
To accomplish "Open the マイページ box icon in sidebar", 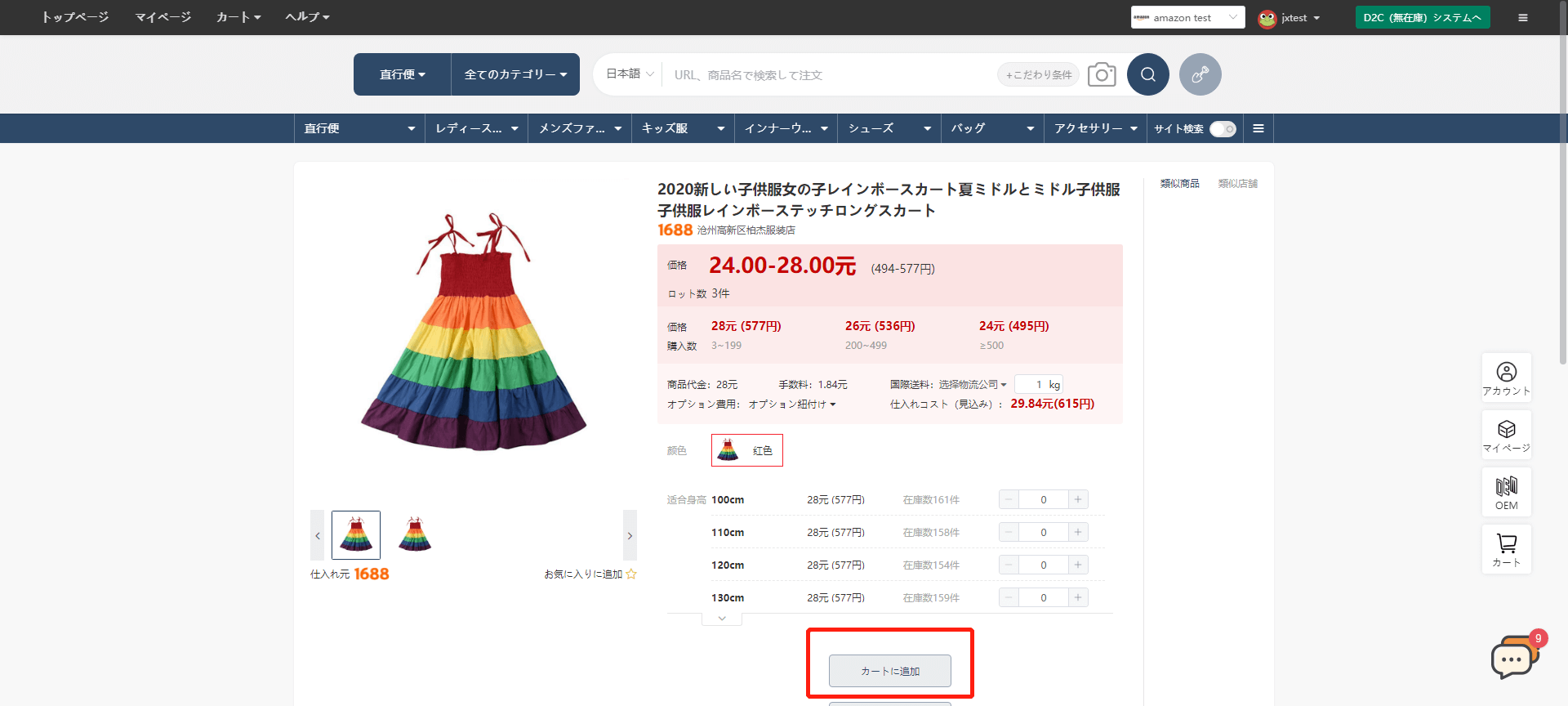I will [1506, 435].
